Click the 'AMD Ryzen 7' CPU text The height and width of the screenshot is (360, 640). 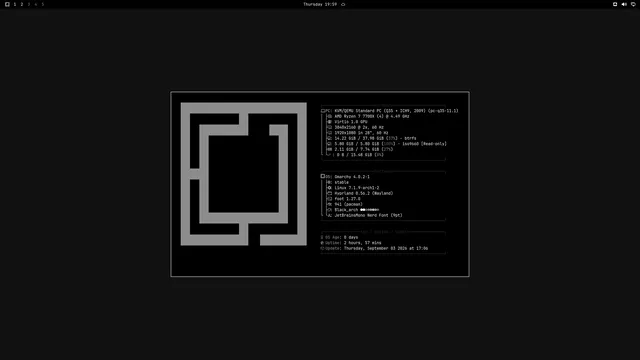371,116
